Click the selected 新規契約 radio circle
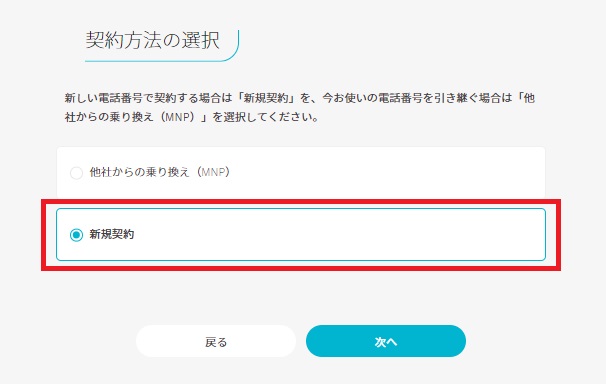 pos(76,234)
